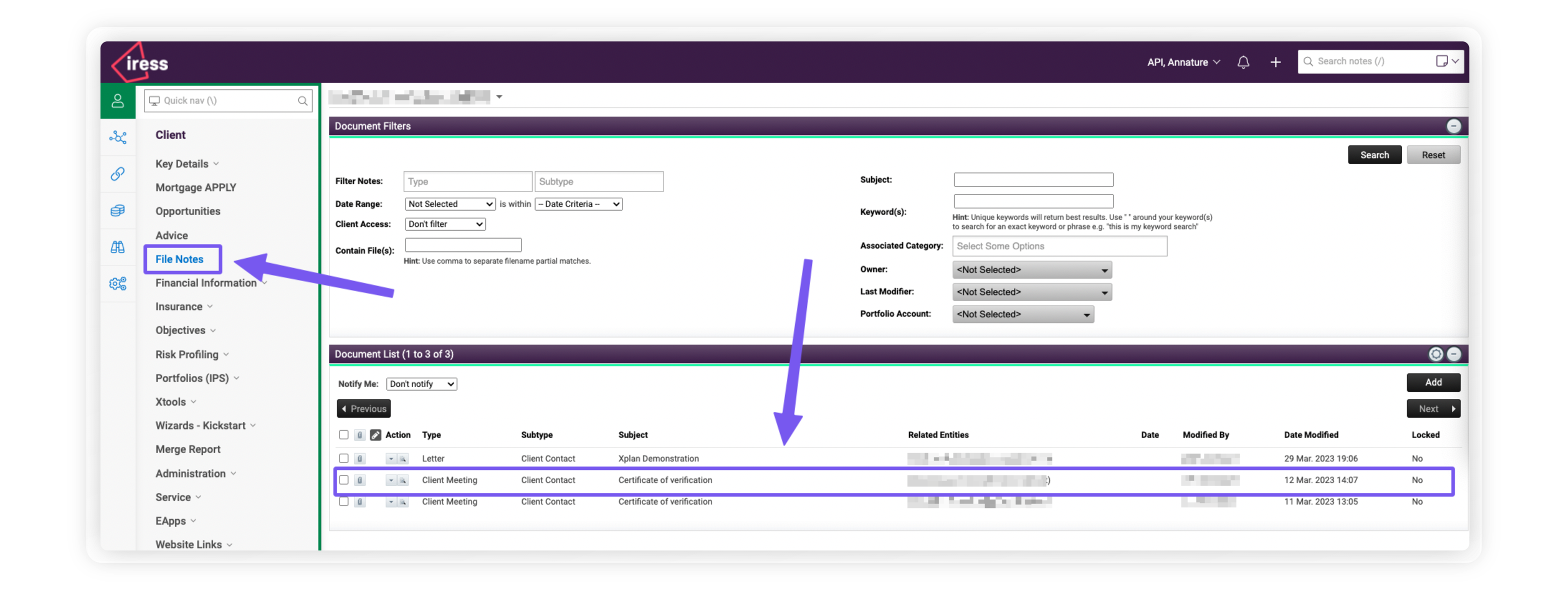Open File Notes in client menu
The width and height of the screenshot is (1568, 590).
[x=179, y=259]
